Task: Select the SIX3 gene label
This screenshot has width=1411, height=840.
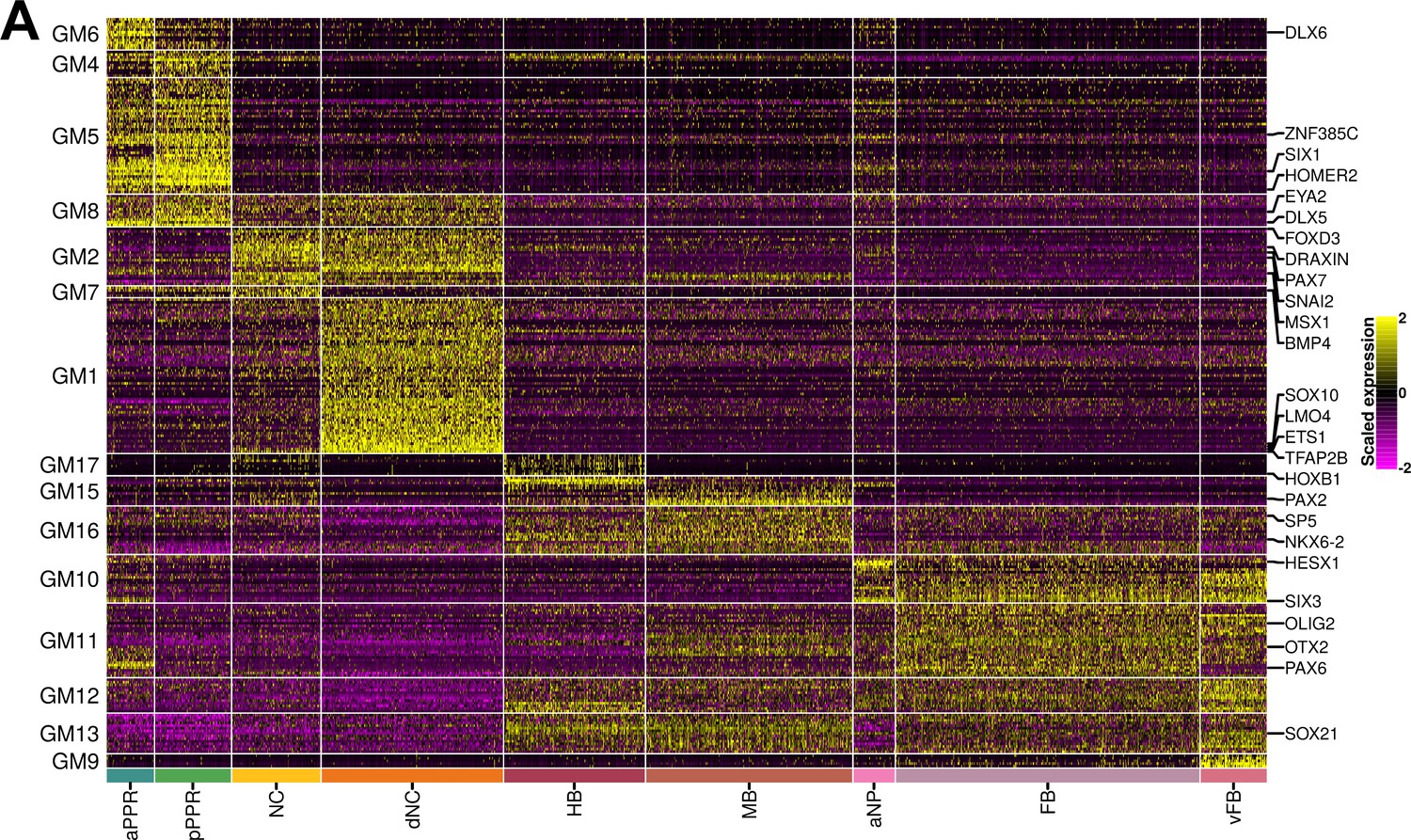Action: point(1303,601)
